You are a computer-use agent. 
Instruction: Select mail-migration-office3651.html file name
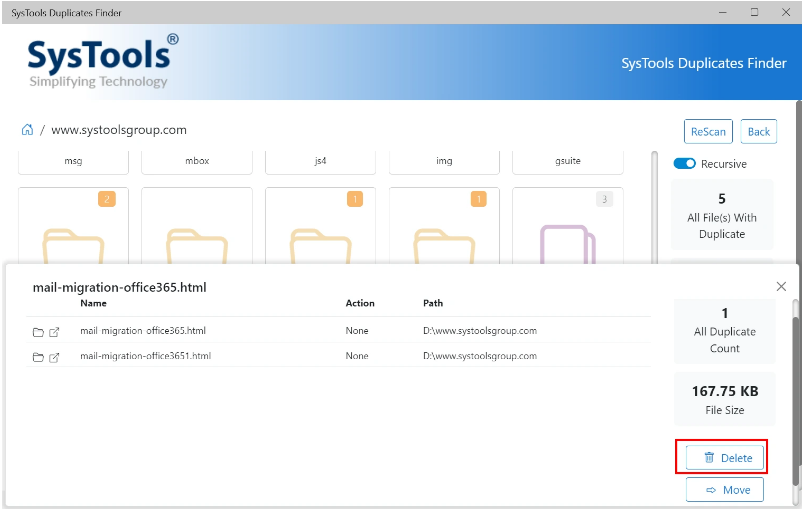click(x=145, y=356)
